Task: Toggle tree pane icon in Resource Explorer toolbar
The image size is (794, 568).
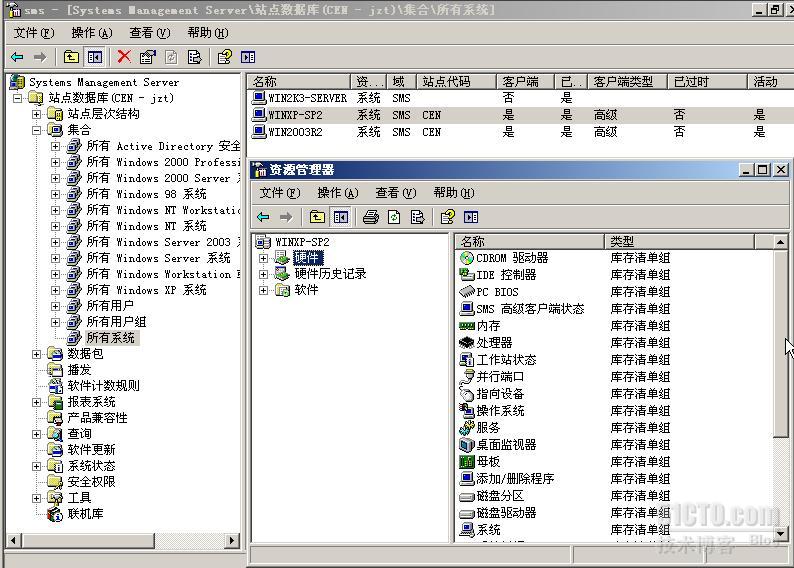Action: [x=341, y=217]
